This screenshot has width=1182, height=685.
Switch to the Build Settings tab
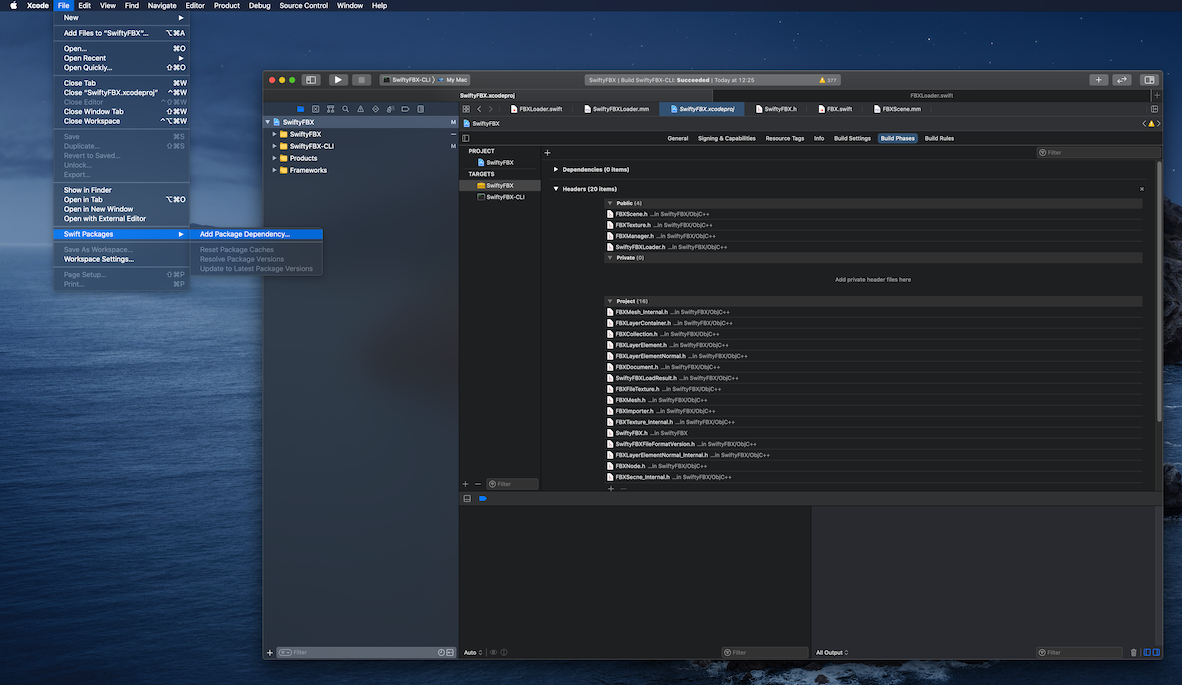pyautogui.click(x=852, y=139)
